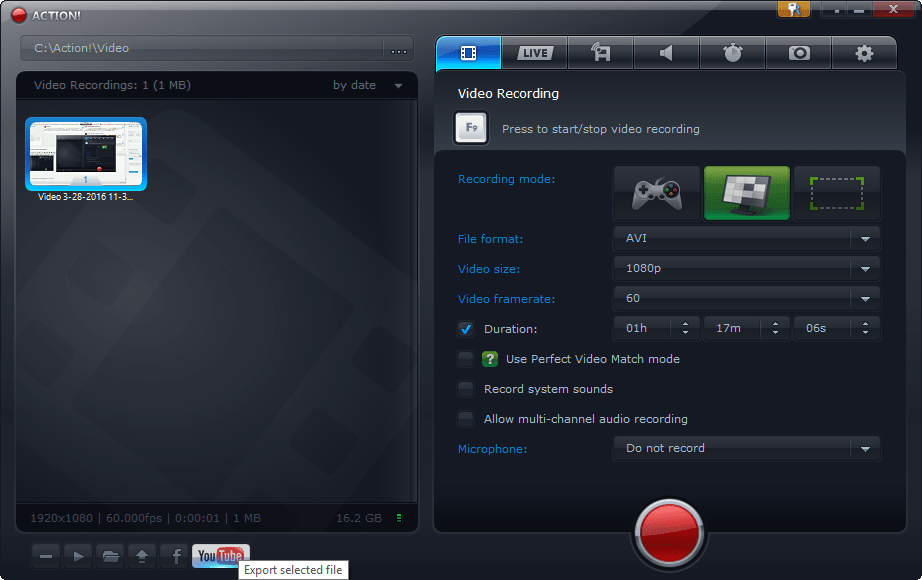The image size is (922, 580).
Task: Click the 0:00:01 video length status text
Action: (x=197, y=518)
